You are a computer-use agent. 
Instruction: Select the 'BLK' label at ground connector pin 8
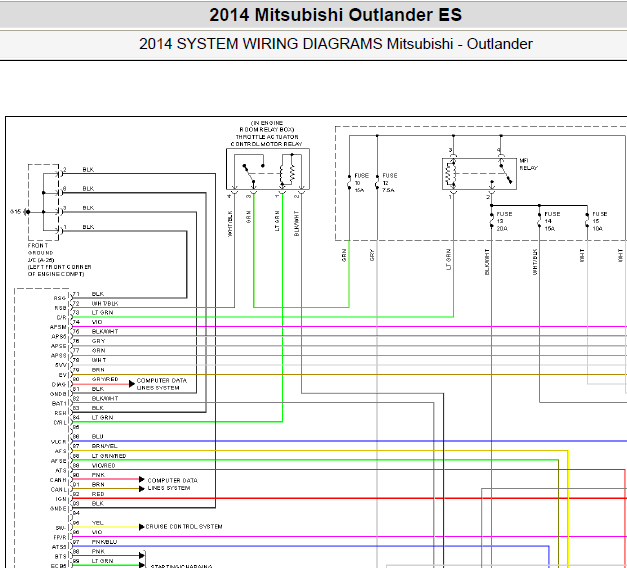(88, 189)
